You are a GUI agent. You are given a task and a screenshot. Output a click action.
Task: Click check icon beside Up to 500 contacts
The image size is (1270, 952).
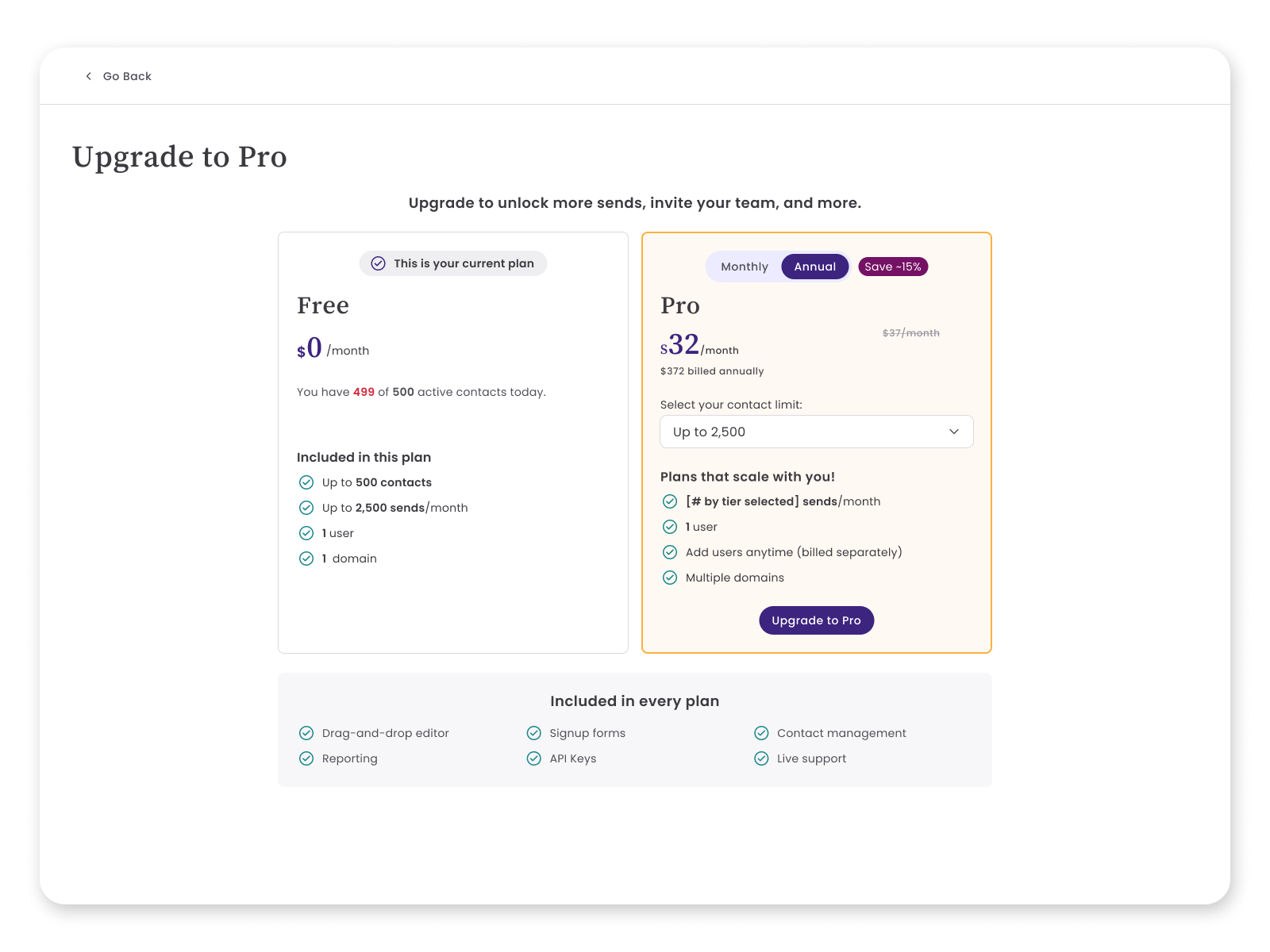click(306, 482)
